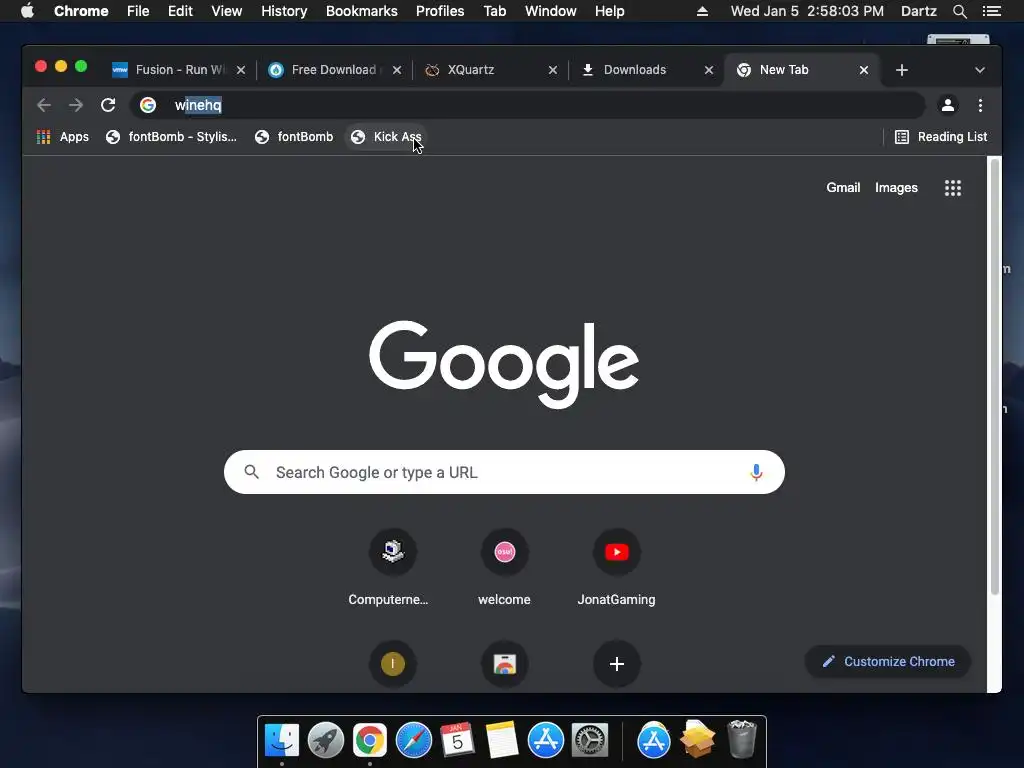Image resolution: width=1024 pixels, height=768 pixels.
Task: Open the Apps bookmark shortcut
Action: point(63,137)
